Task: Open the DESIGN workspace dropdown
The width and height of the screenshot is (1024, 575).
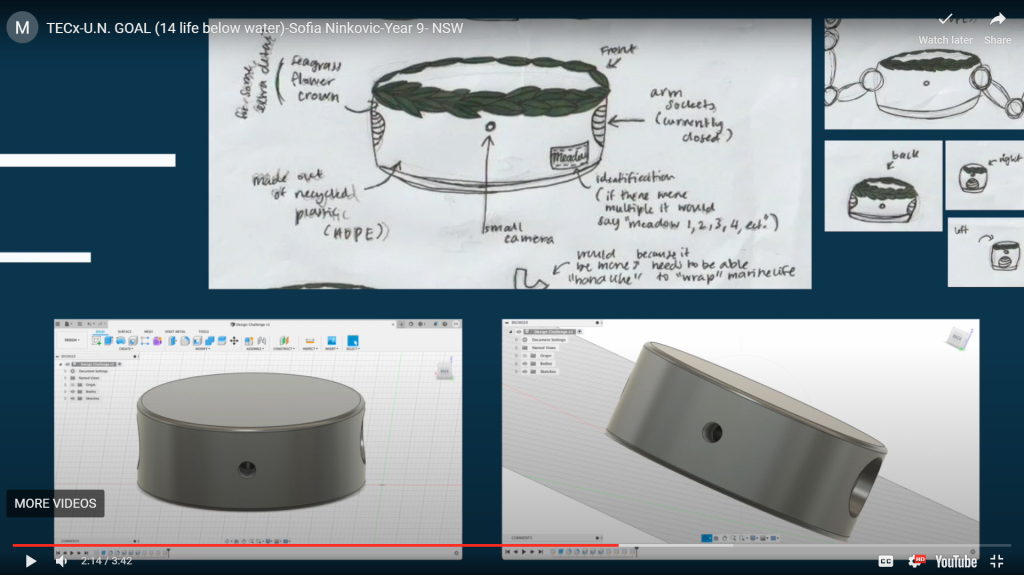Action: click(72, 340)
